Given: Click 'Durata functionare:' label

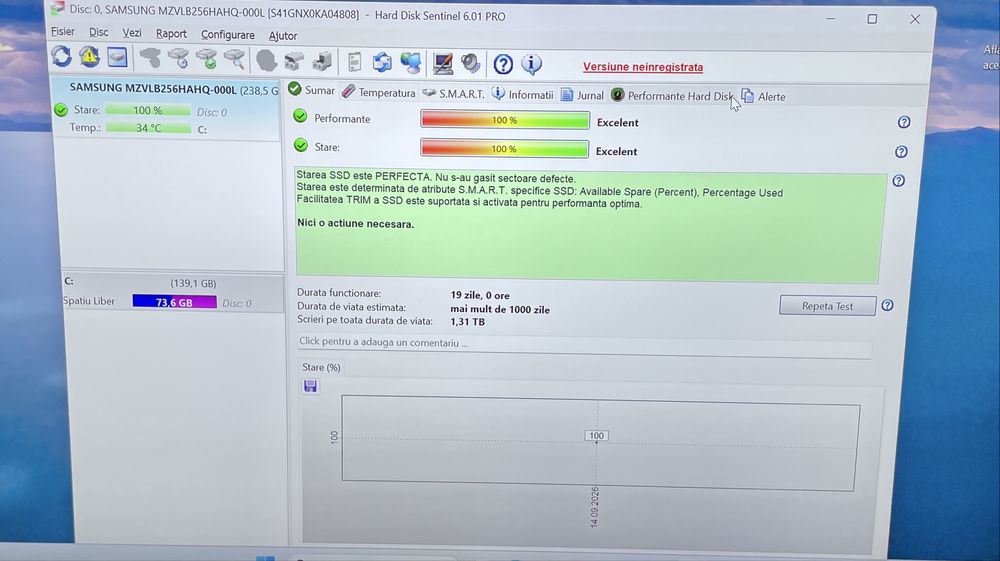Looking at the screenshot, I should 339,293.
